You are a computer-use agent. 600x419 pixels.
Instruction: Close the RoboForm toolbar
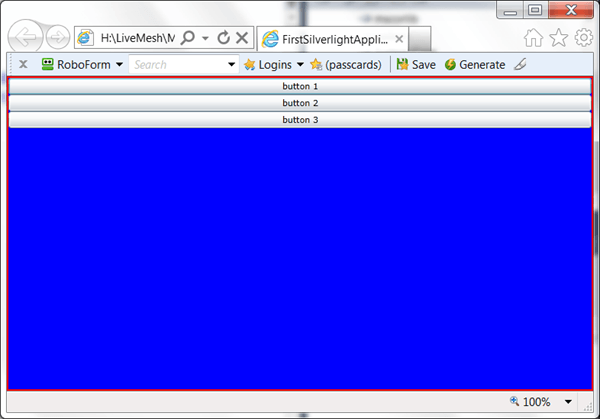tap(23, 64)
